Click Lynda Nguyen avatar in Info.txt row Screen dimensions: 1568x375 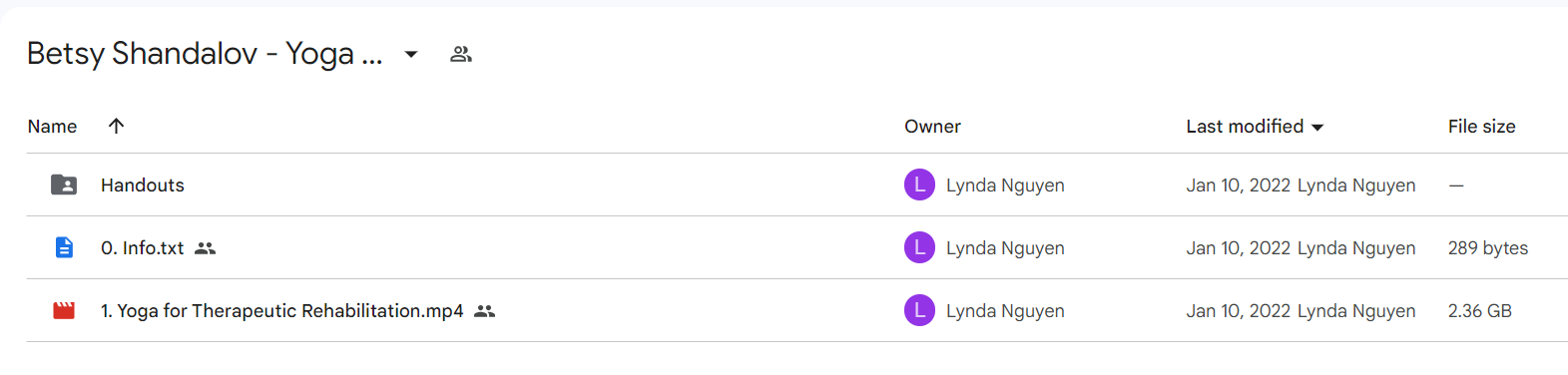(x=919, y=247)
